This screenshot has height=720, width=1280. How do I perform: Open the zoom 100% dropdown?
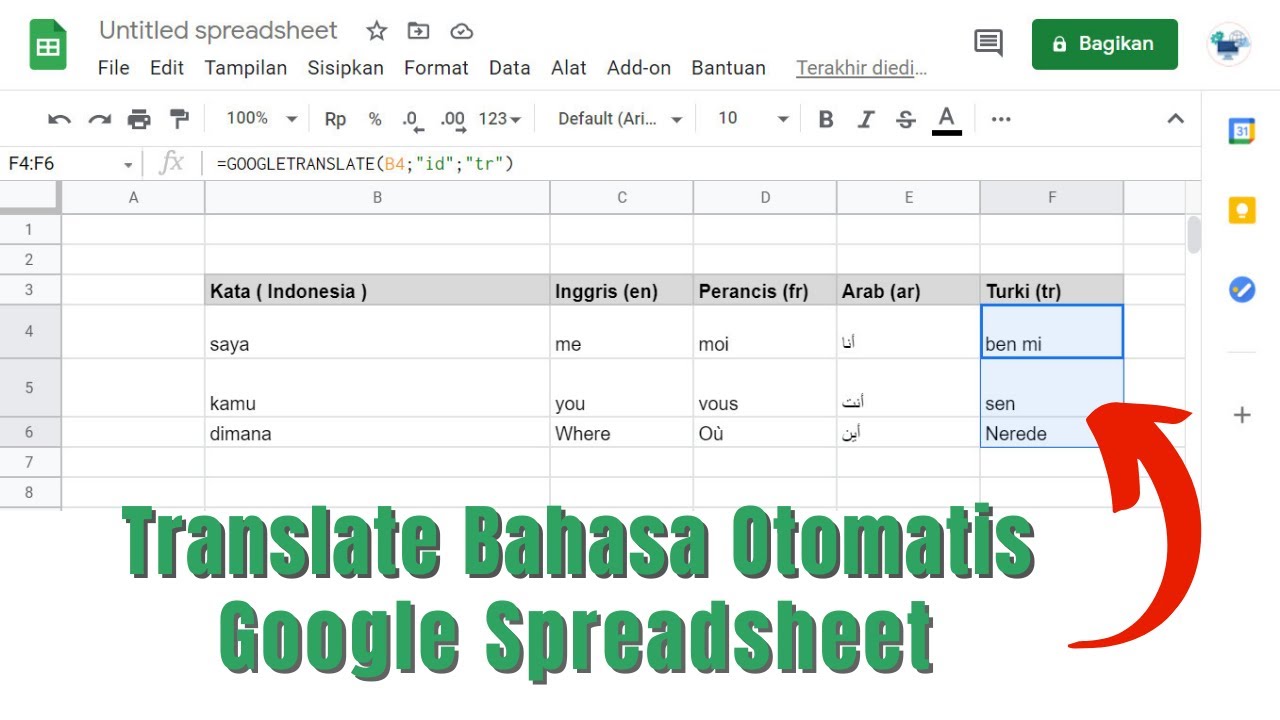click(x=261, y=119)
